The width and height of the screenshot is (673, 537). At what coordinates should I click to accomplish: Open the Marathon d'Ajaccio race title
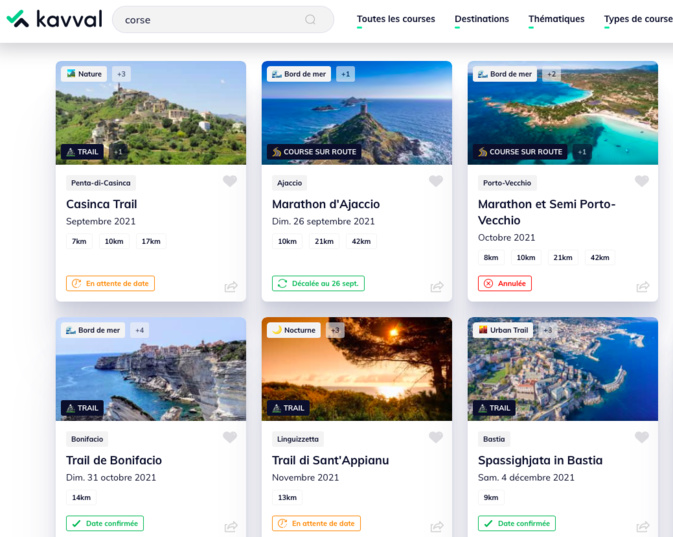326,204
